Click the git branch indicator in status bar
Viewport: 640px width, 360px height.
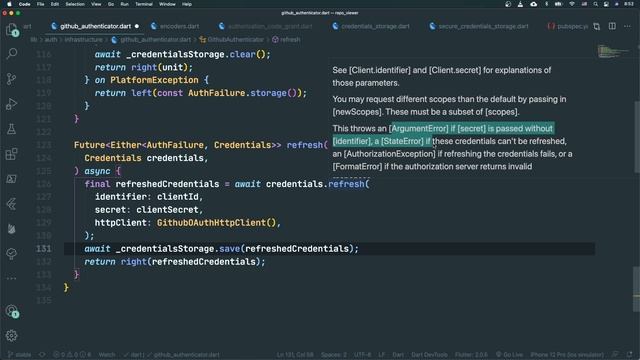coord(19,355)
